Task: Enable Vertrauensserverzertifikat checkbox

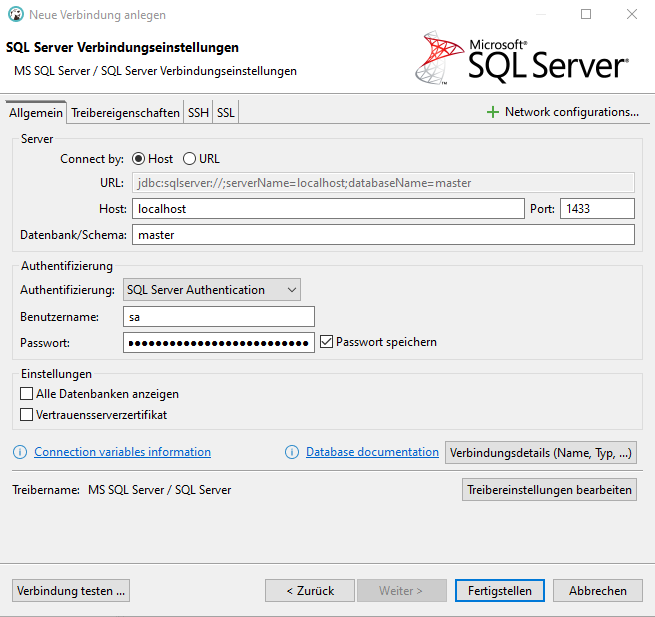Action: [27, 414]
